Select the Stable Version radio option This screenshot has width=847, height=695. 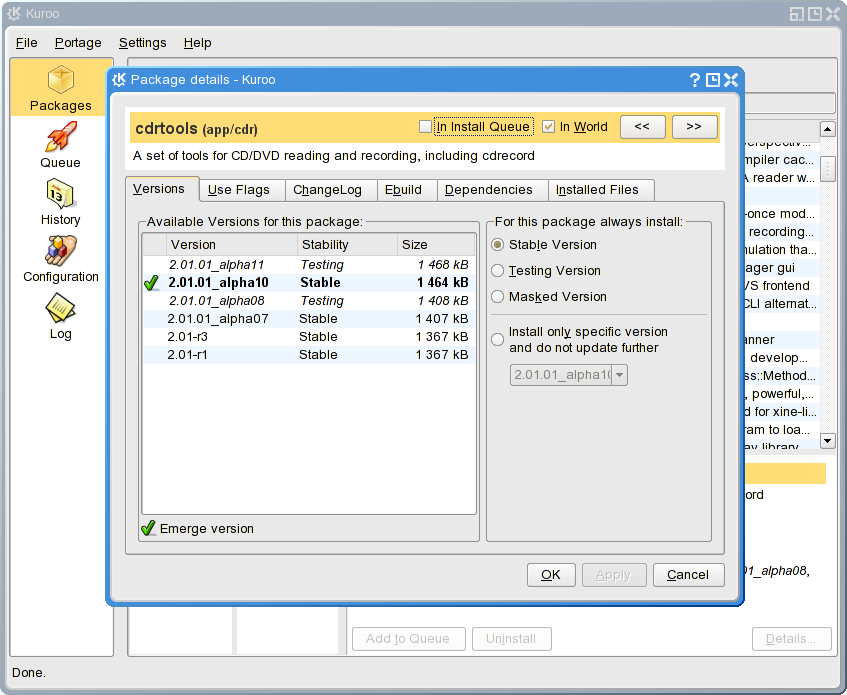pyautogui.click(x=498, y=245)
